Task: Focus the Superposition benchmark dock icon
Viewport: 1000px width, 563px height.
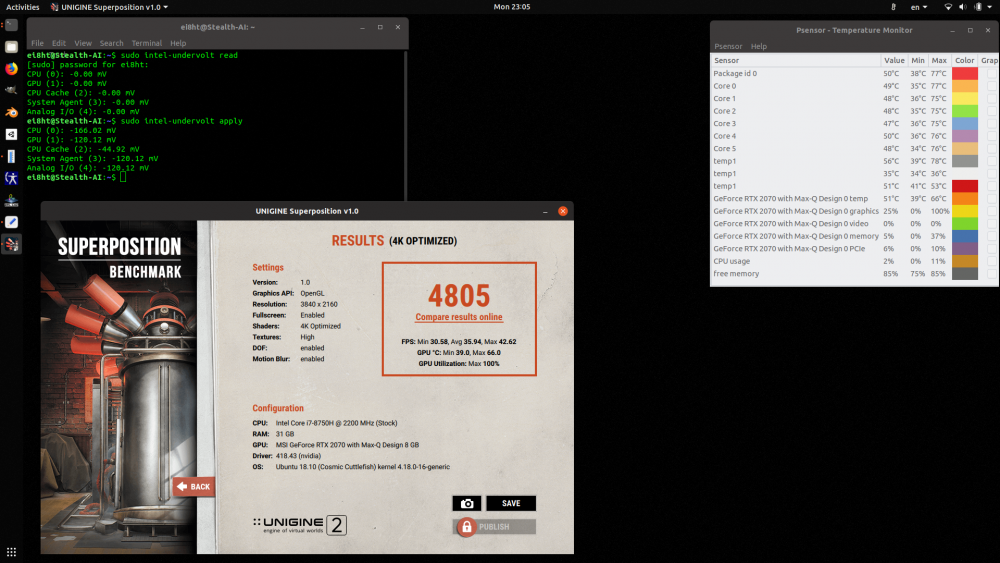Action: point(11,244)
